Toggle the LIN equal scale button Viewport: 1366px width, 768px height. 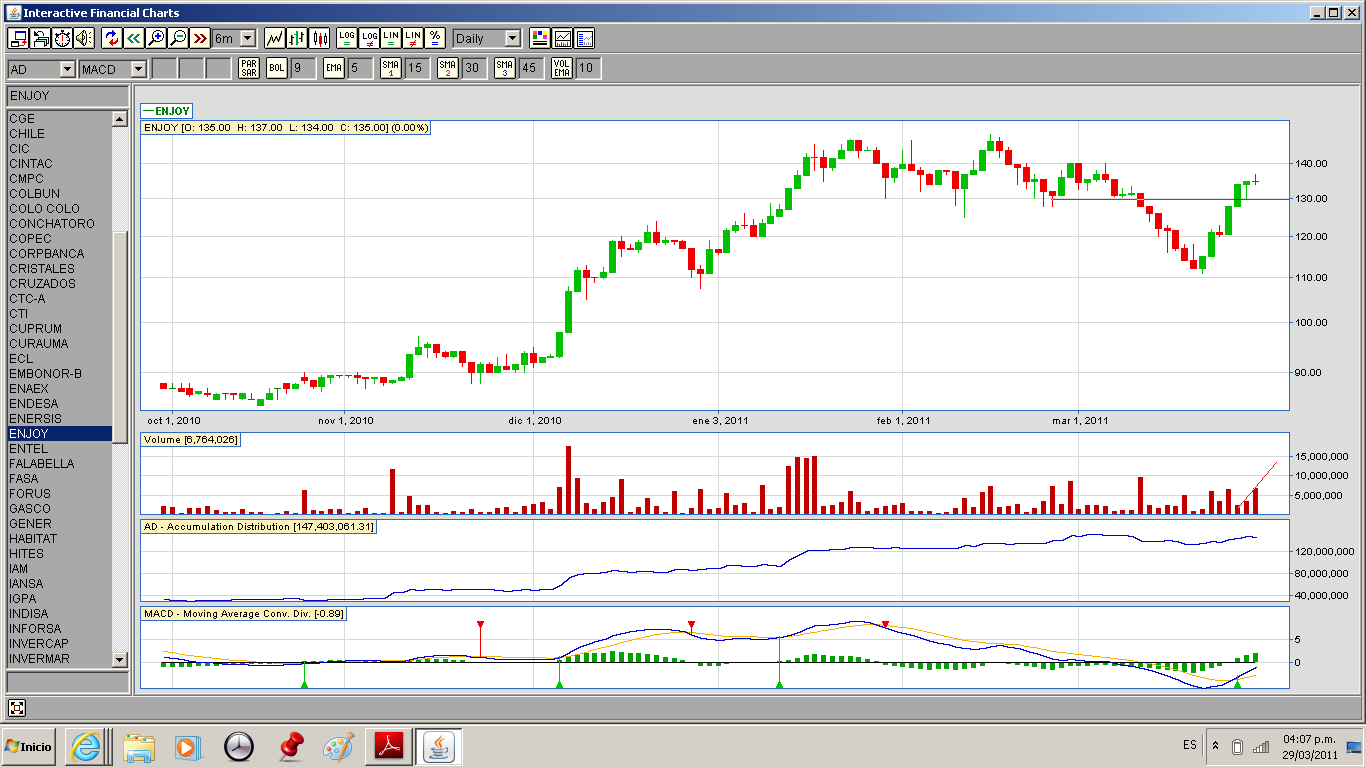pos(391,38)
